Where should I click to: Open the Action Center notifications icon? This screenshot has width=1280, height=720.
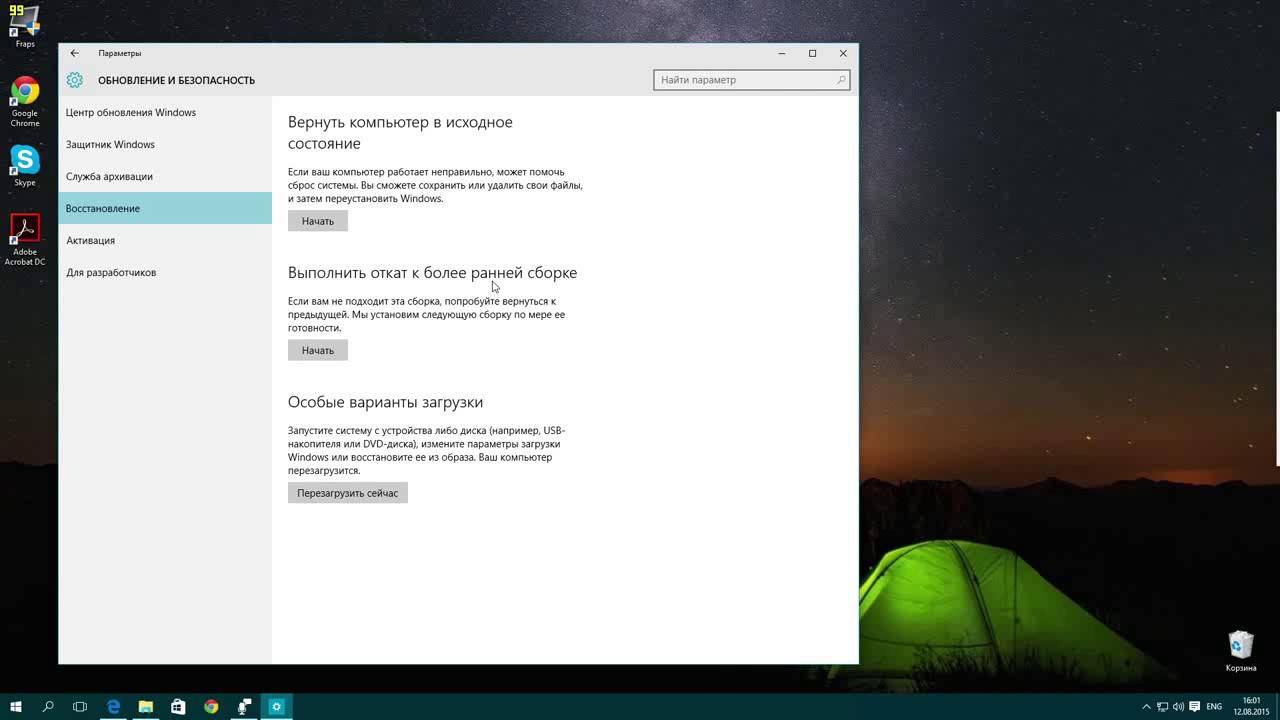(x=1195, y=707)
